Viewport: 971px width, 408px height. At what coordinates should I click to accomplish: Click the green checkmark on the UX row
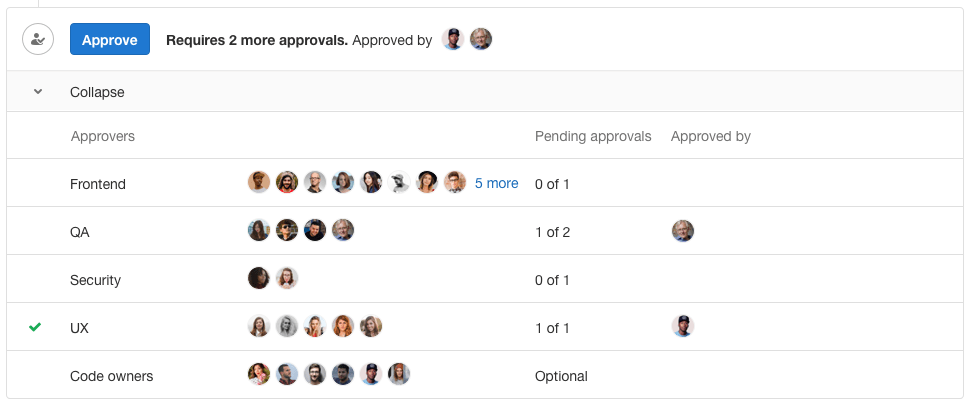(x=36, y=327)
